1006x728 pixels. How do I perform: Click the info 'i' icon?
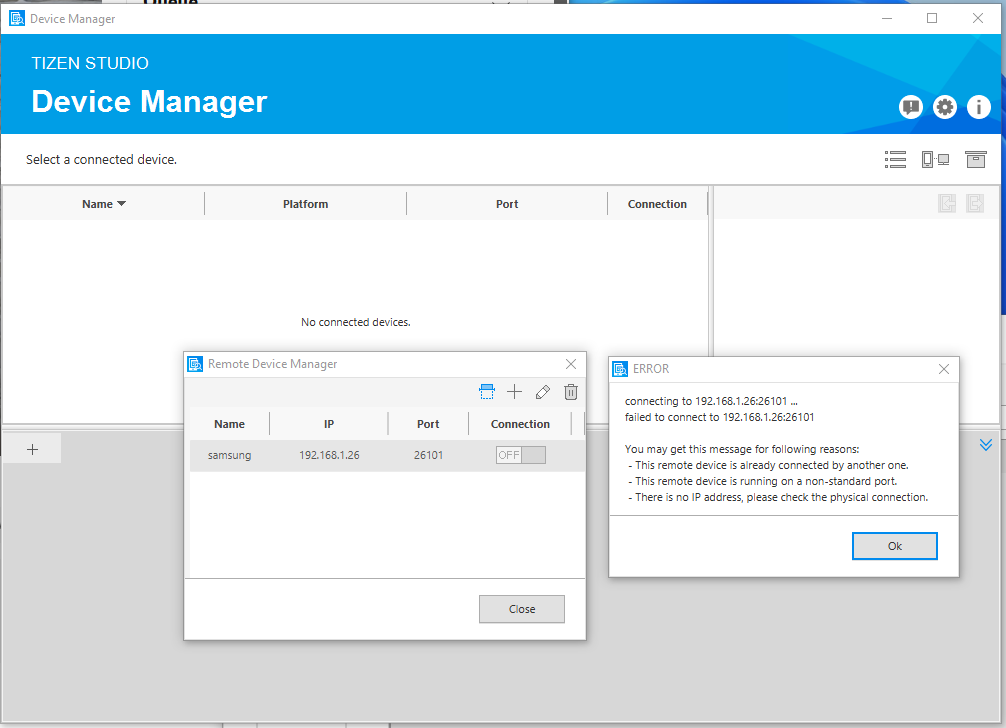978,107
